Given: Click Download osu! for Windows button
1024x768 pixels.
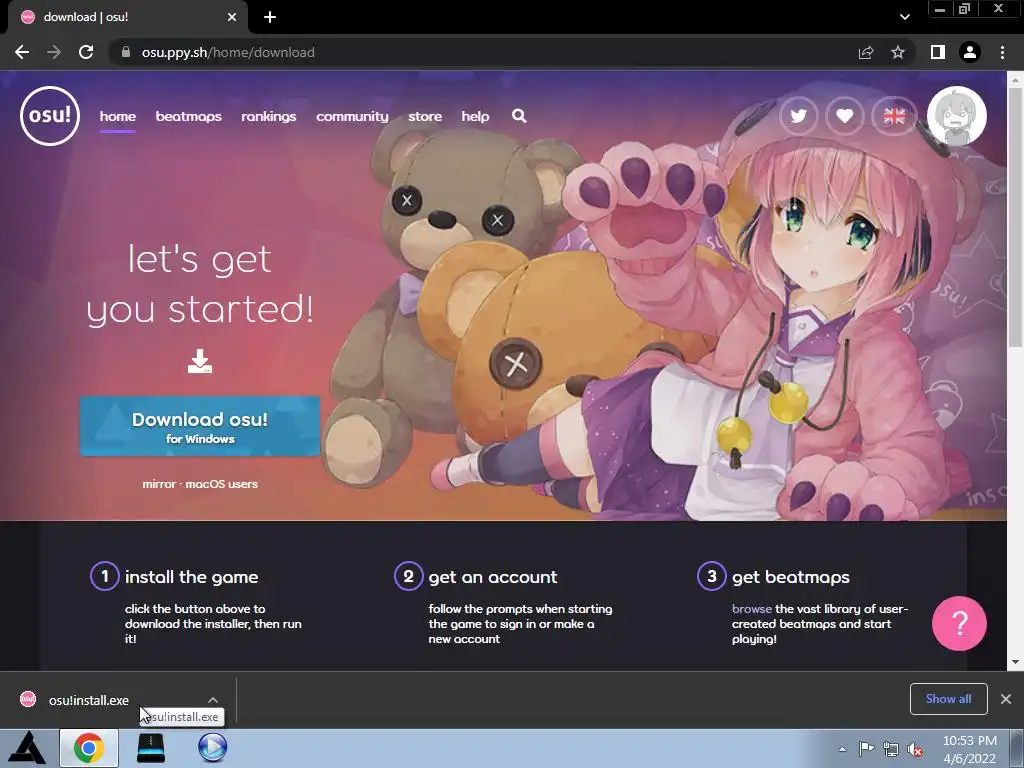Looking at the screenshot, I should 200,426.
